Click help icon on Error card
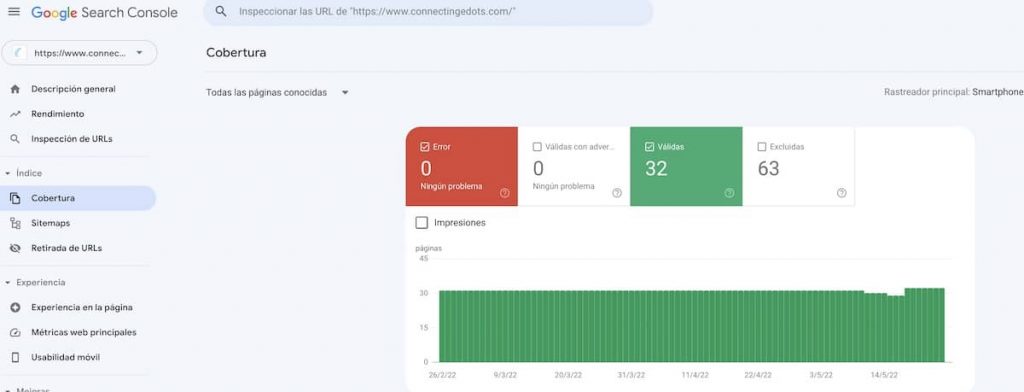This screenshot has width=1024, height=392. tap(505, 193)
